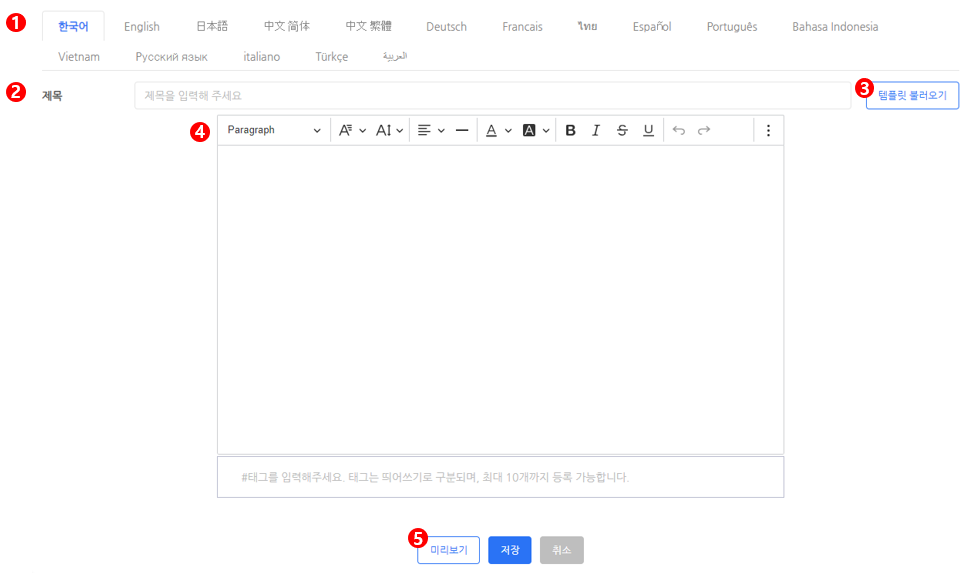Click the font color icon
The width and height of the screenshot is (964, 573).
[491, 130]
